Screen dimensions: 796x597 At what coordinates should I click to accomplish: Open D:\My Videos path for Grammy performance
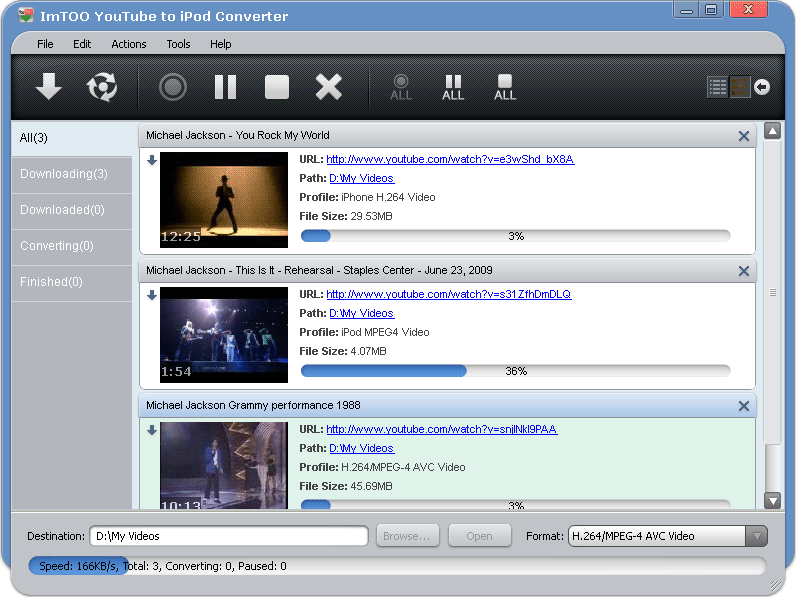tap(361, 449)
